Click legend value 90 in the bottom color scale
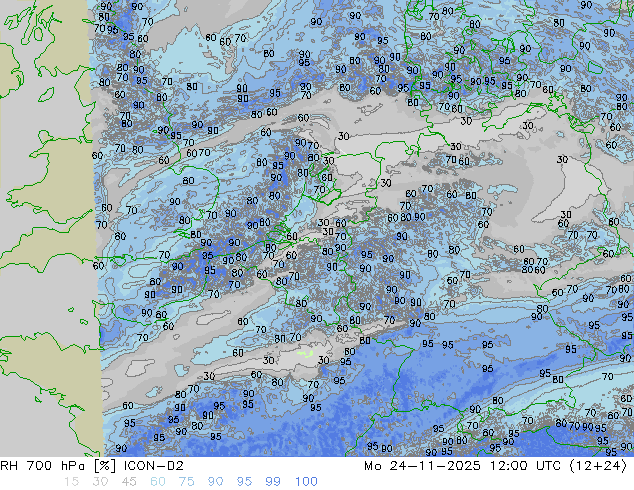 click(x=215, y=482)
